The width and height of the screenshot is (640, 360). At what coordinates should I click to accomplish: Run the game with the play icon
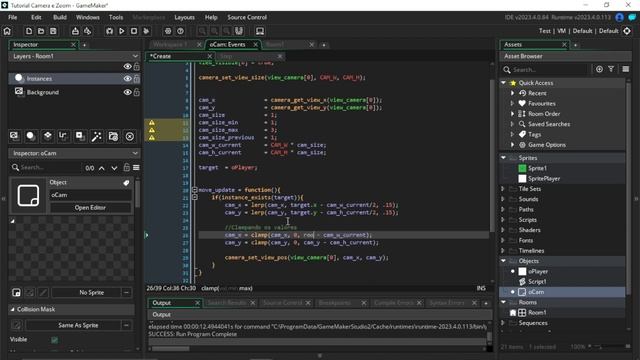(x=122, y=31)
